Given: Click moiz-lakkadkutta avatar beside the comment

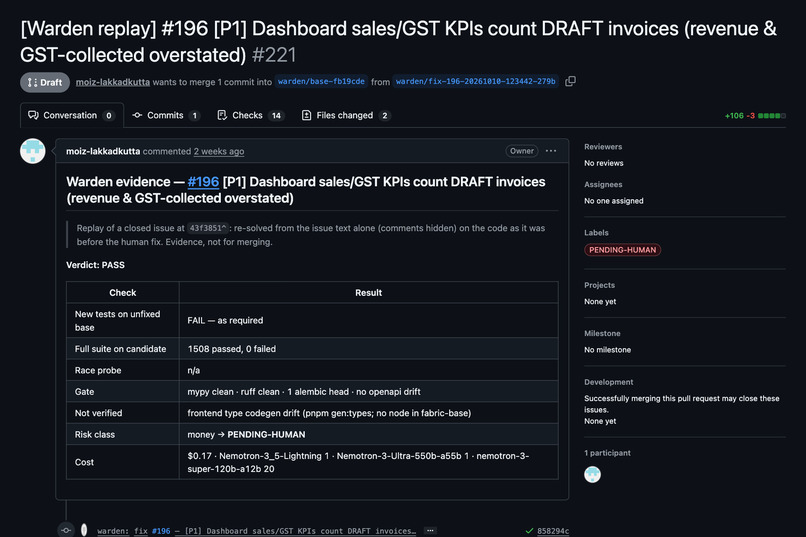Looking at the screenshot, I should 32,151.
